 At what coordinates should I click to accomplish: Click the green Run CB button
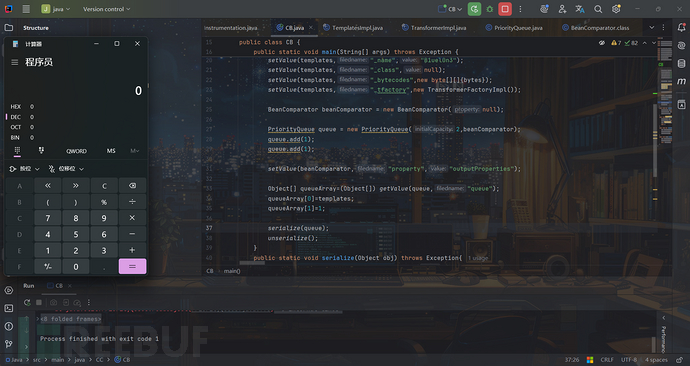point(474,9)
